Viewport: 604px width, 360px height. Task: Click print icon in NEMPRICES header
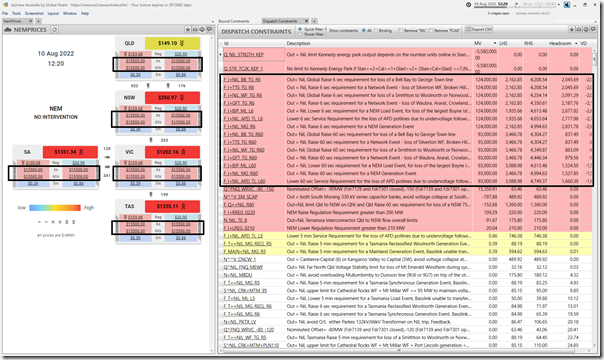202,29
